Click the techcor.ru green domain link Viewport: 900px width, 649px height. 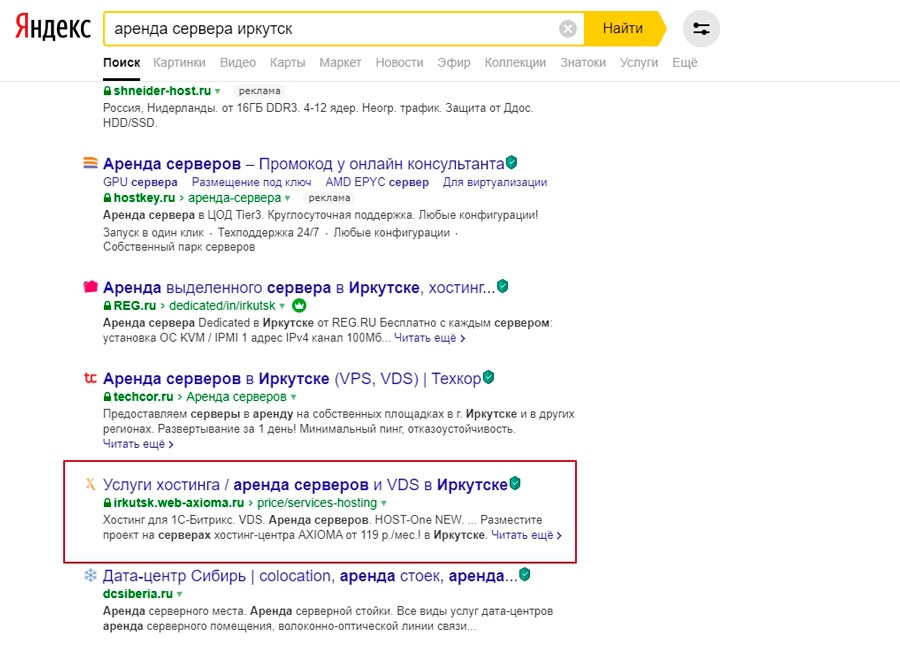point(143,397)
